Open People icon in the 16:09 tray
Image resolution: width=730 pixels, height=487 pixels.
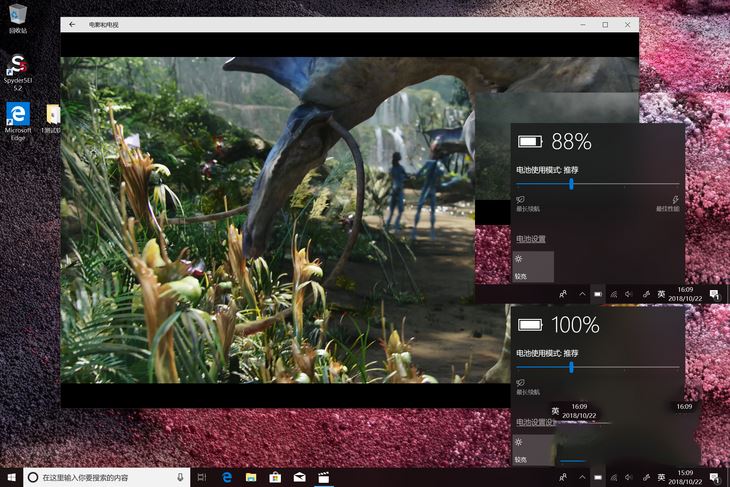[563, 294]
